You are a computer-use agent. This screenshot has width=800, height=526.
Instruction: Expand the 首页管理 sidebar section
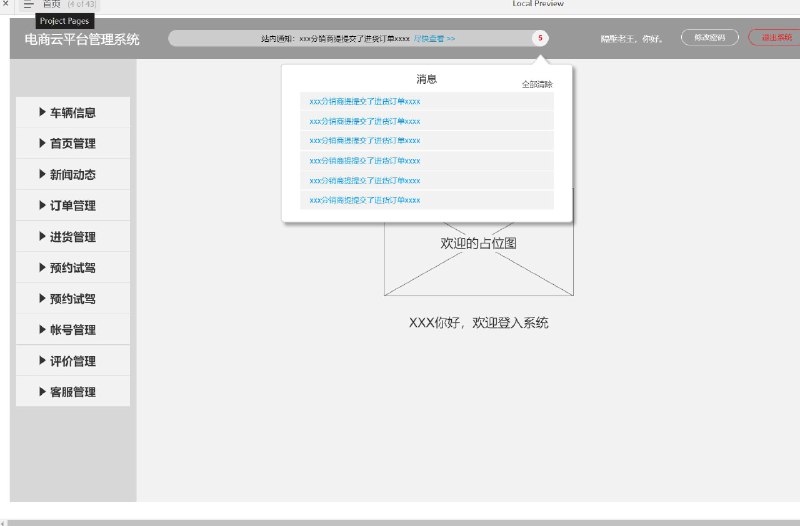73,143
